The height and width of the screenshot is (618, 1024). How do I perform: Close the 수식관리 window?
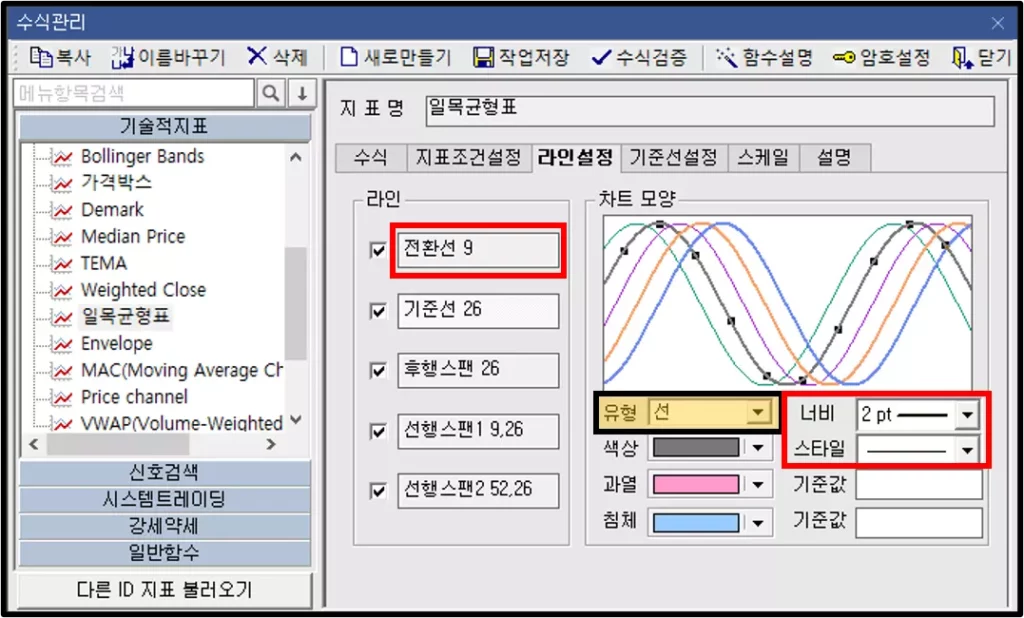(x=997, y=24)
